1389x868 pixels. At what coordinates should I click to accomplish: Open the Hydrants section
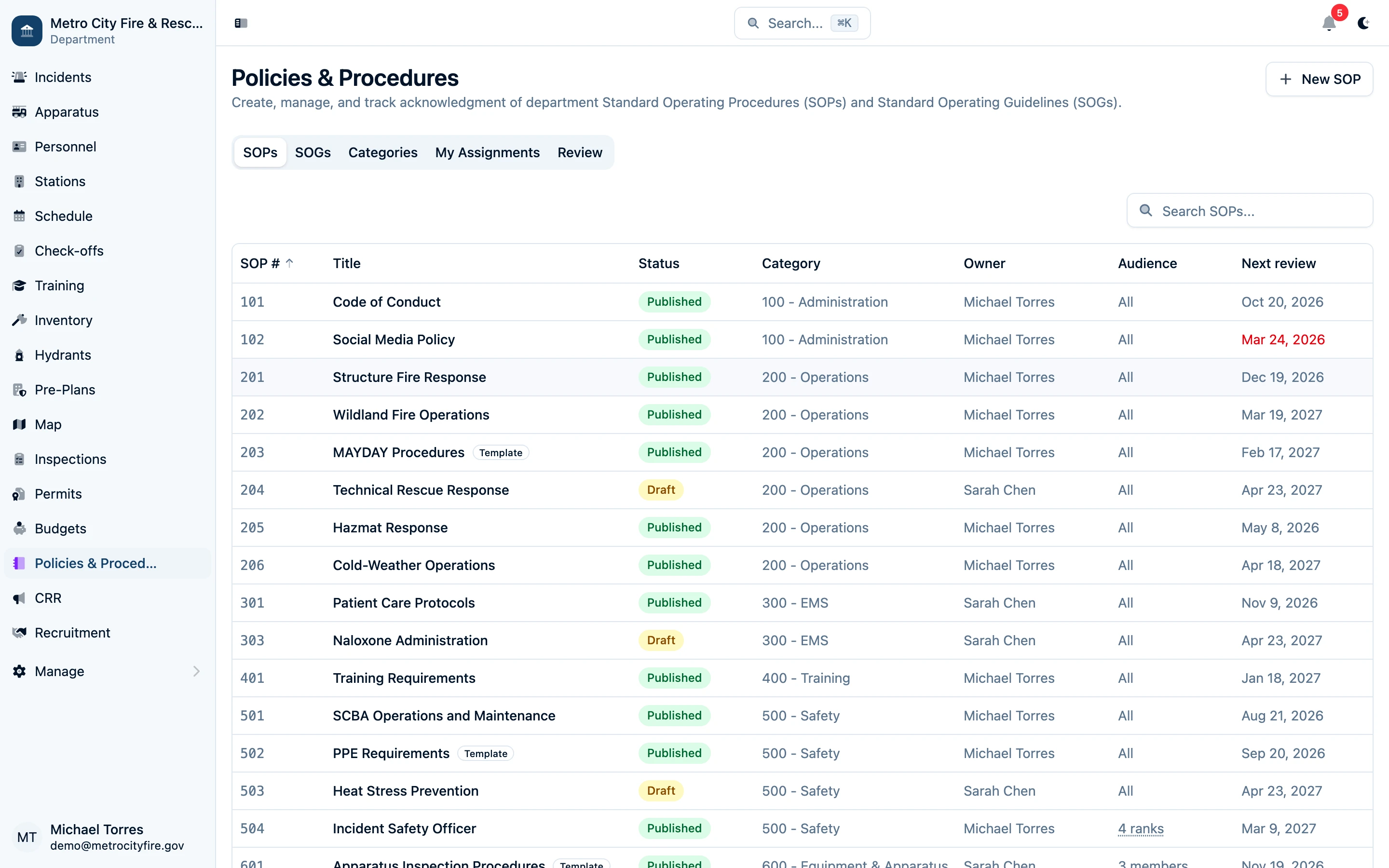point(63,355)
